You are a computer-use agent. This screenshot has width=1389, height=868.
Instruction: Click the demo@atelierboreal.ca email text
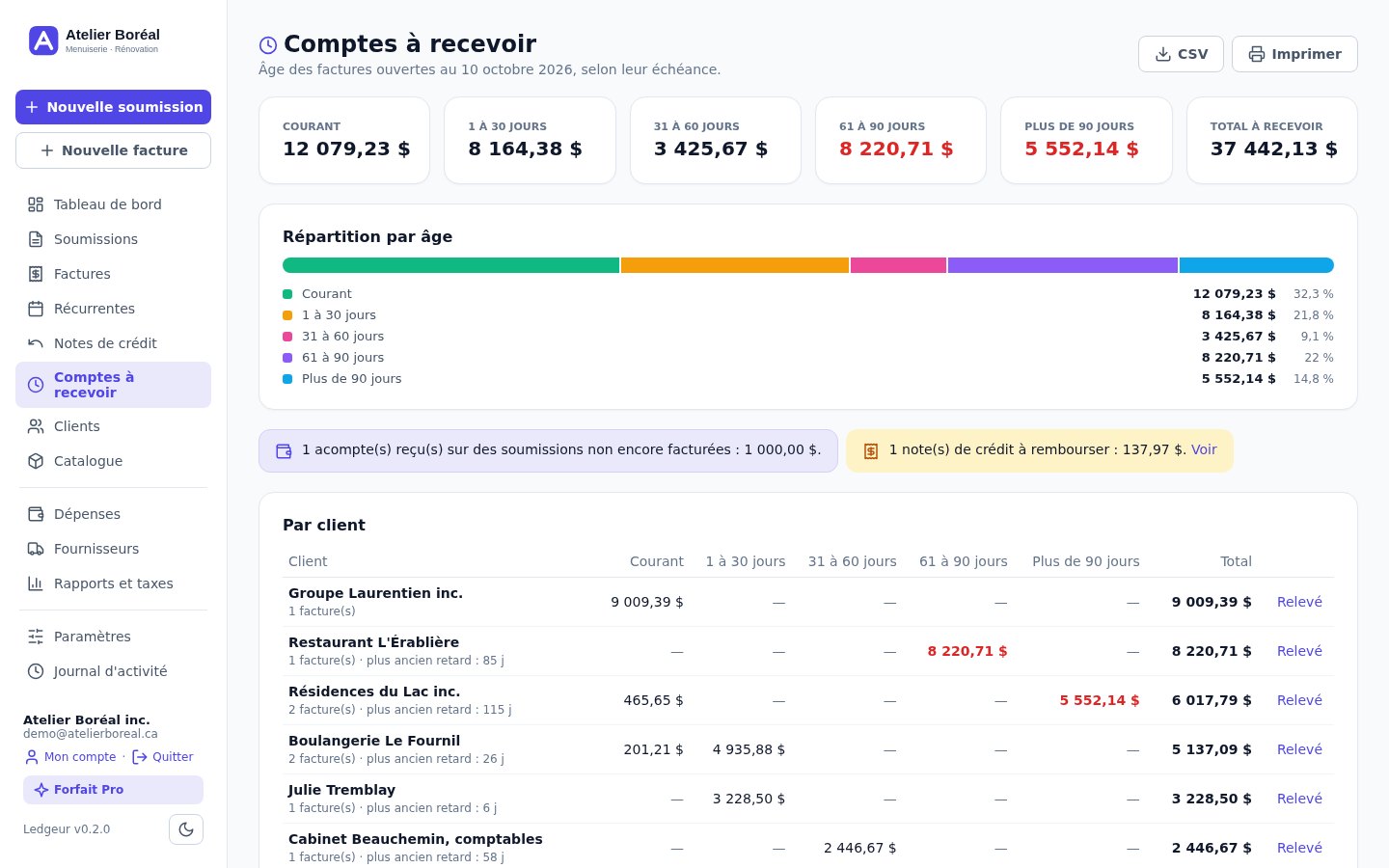tap(91, 734)
